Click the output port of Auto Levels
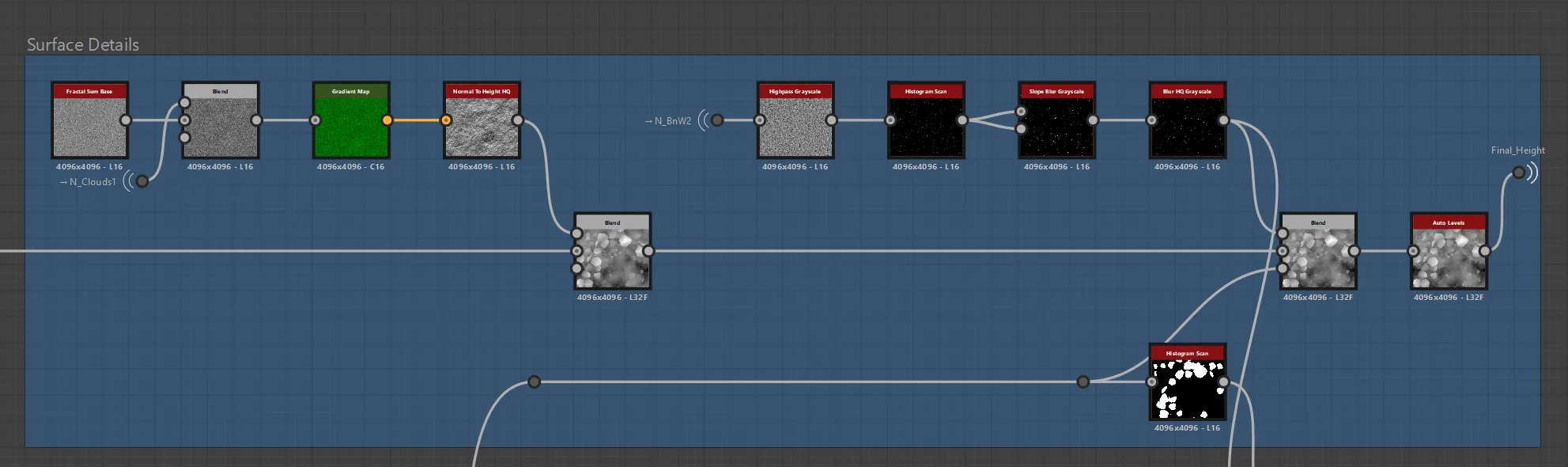Viewport: 1568px width, 467px height. pos(1485,251)
